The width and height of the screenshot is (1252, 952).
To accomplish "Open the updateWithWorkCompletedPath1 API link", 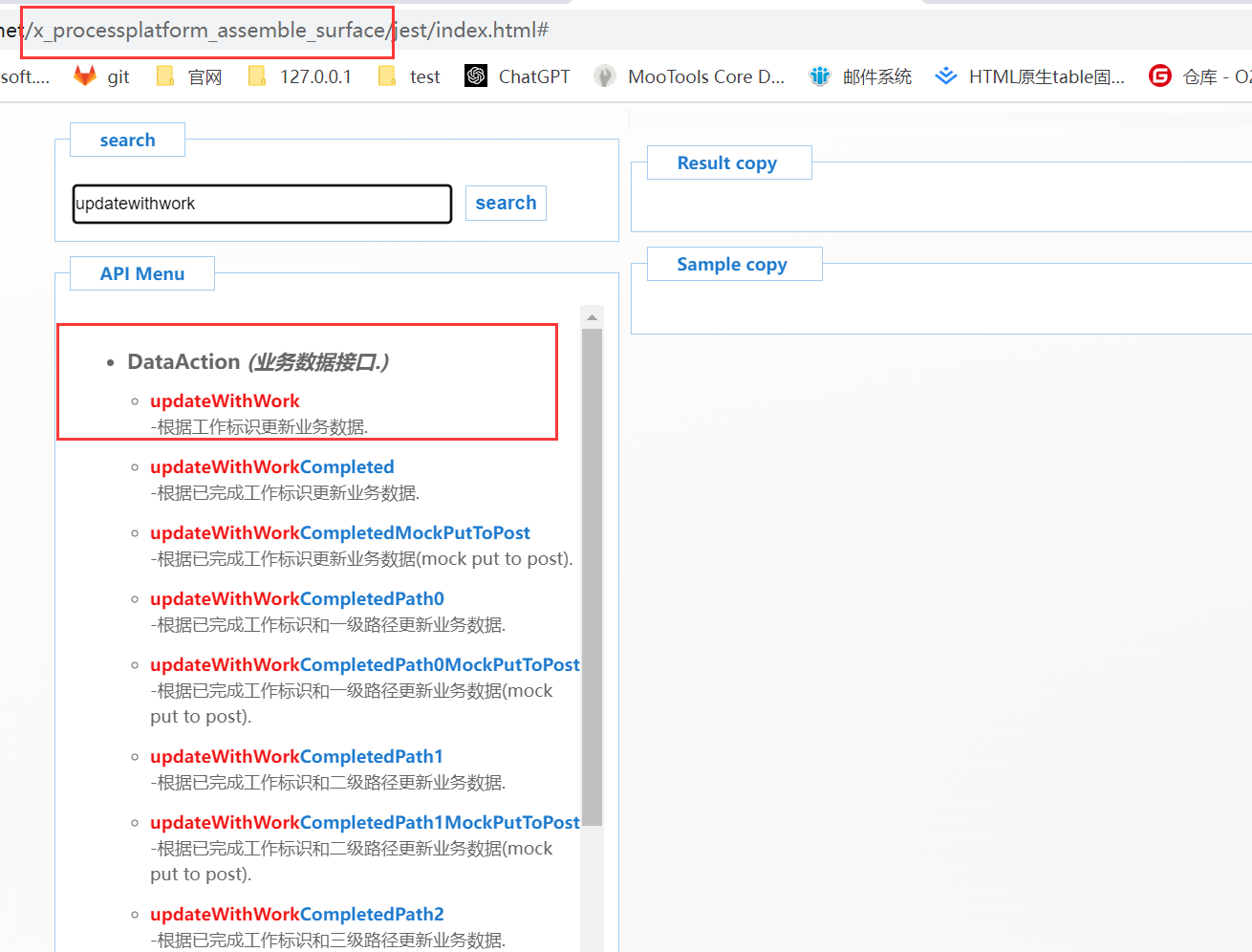I will 296,756.
